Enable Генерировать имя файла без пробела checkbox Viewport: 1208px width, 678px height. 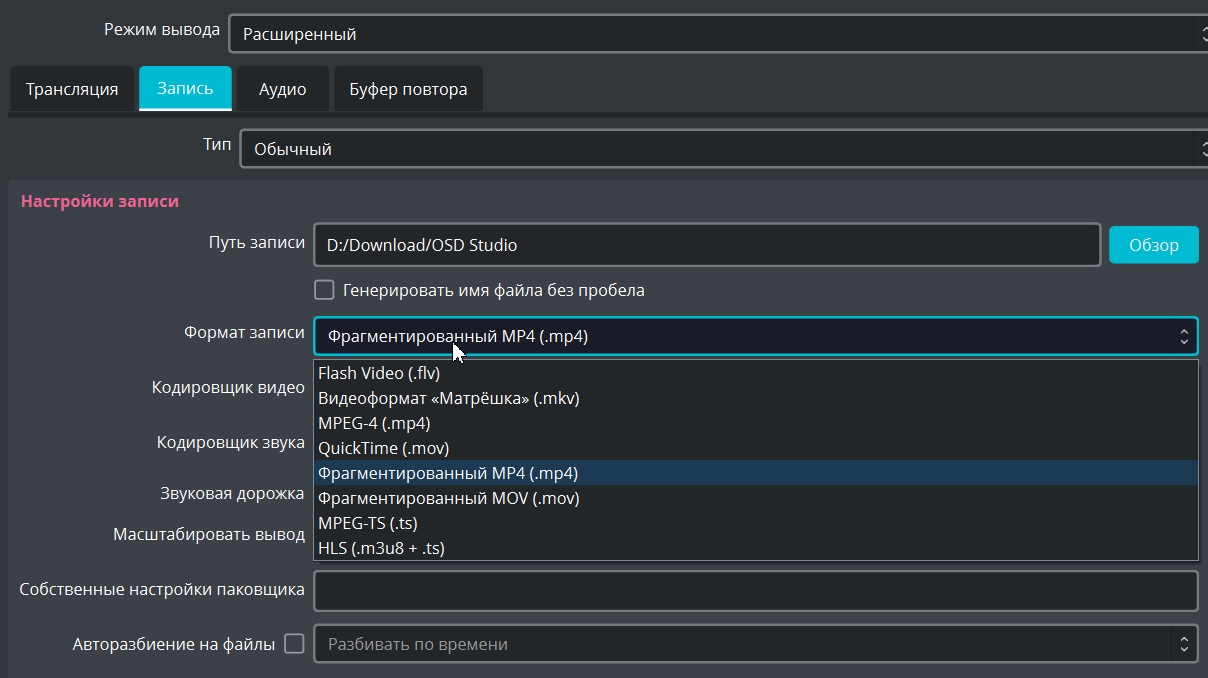tap(324, 290)
